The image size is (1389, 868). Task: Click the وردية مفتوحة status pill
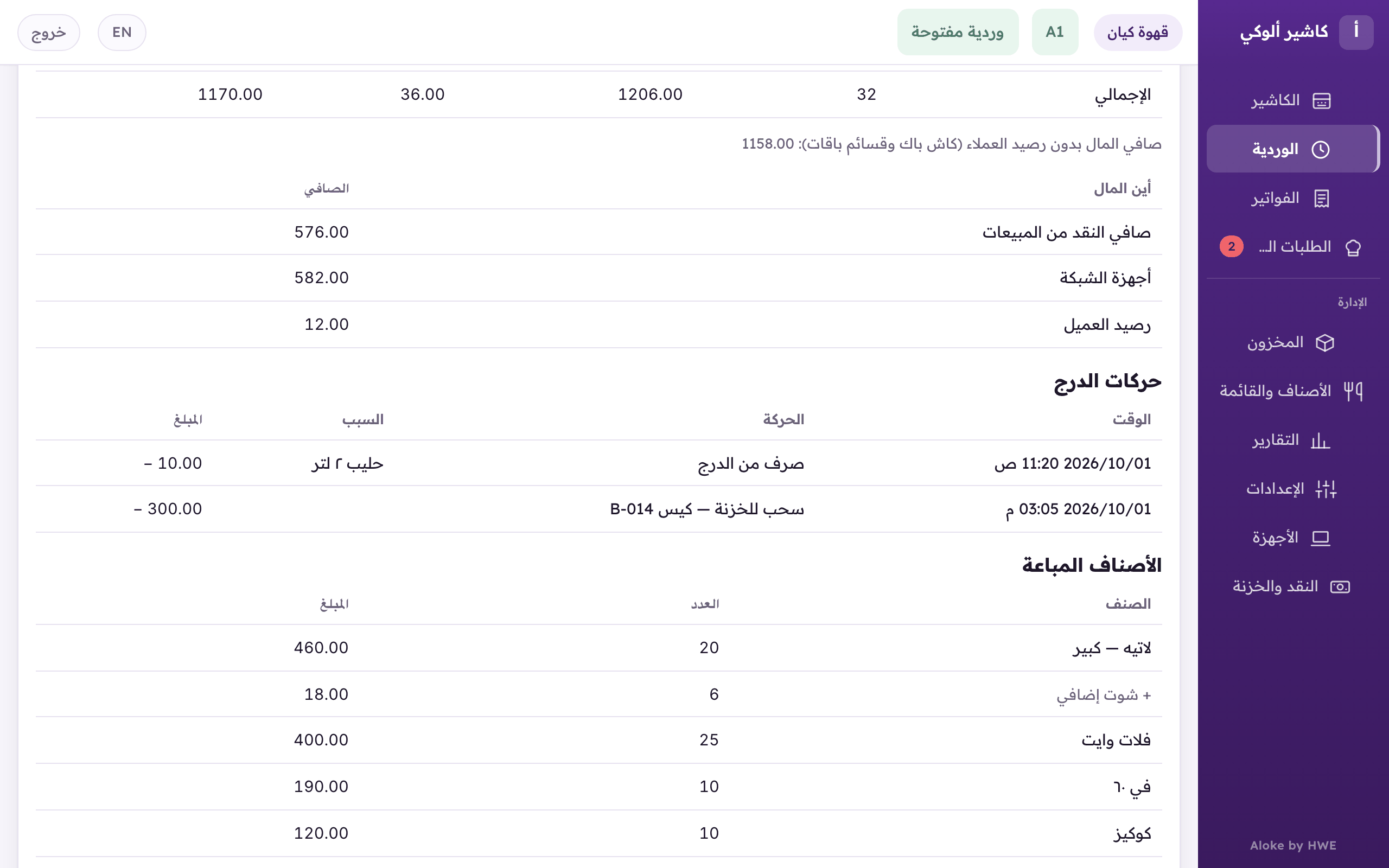click(957, 32)
